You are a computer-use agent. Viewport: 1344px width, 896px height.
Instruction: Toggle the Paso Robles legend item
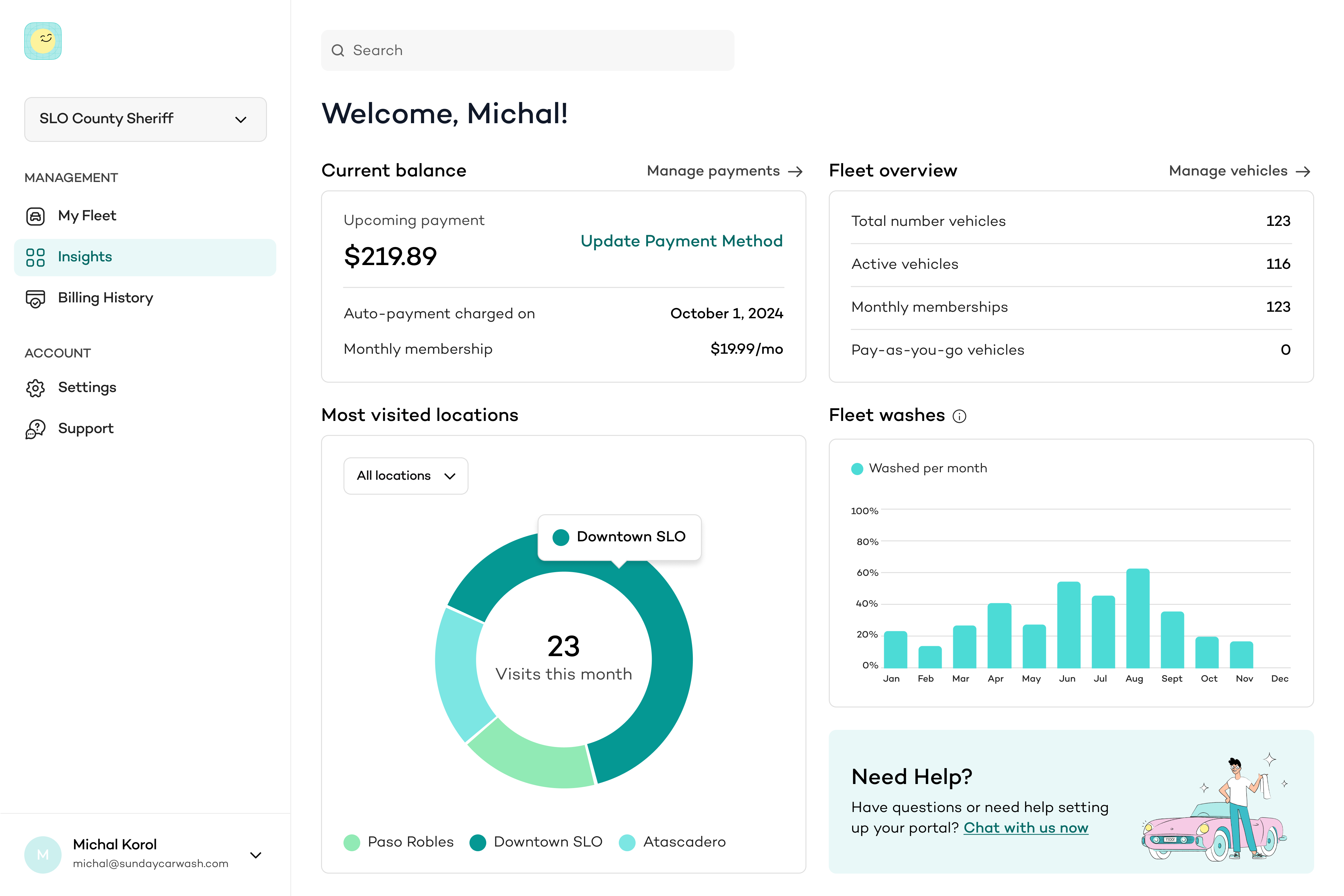(x=399, y=842)
